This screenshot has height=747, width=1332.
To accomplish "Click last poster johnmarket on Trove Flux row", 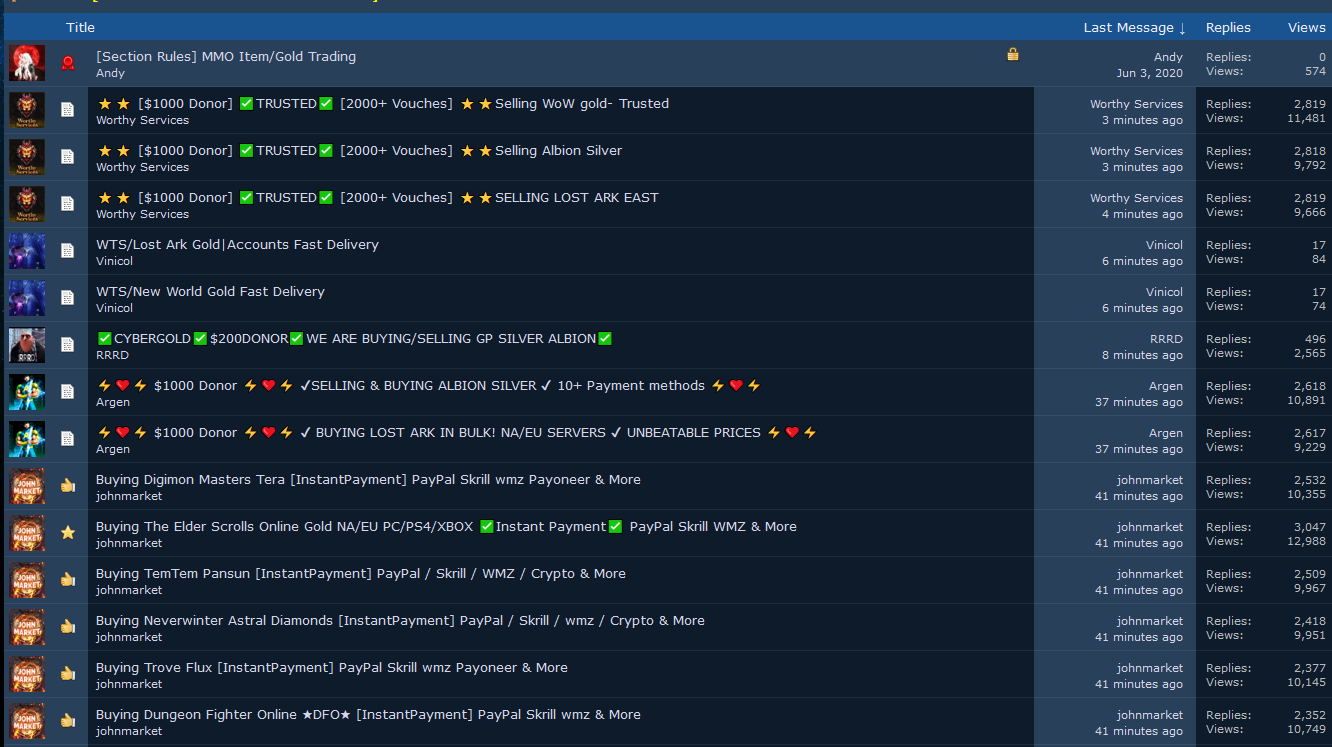I will (1150, 668).
